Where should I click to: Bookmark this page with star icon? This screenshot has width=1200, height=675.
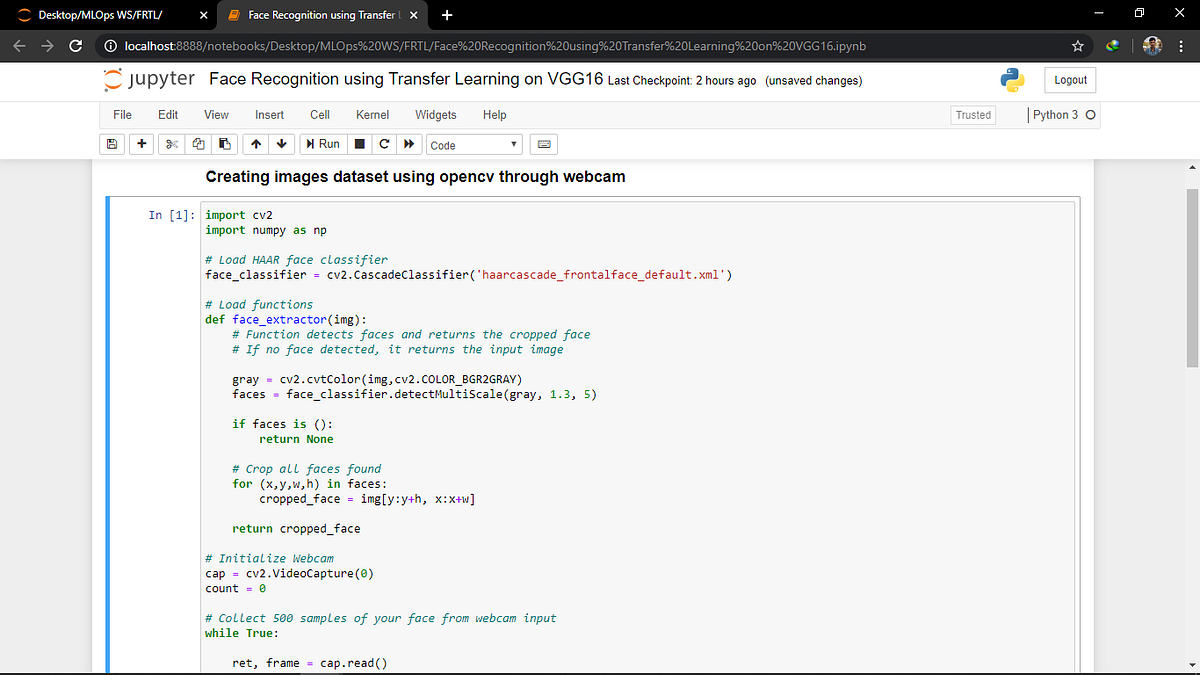1078,46
